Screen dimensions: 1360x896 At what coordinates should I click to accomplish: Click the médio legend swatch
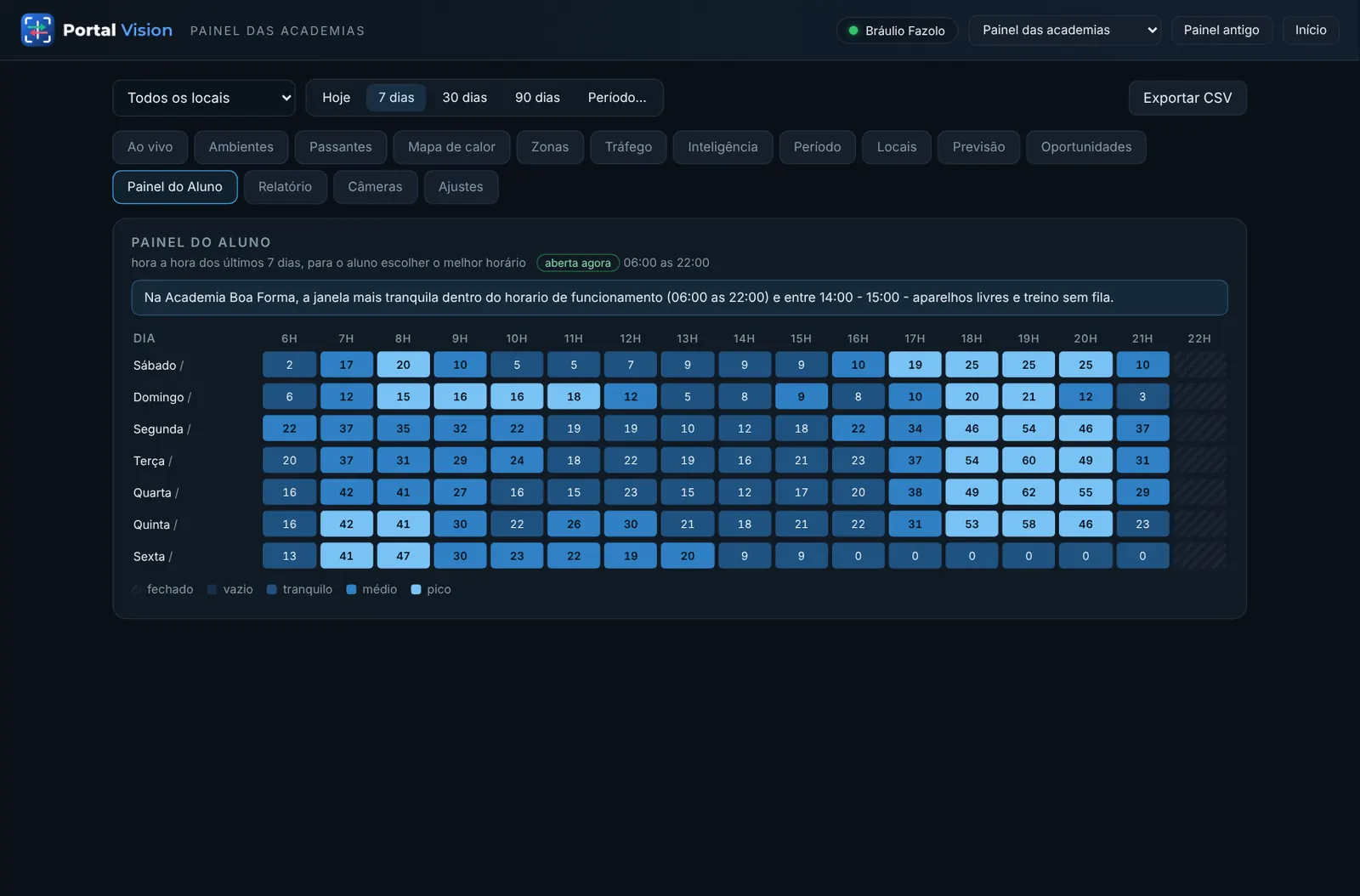pos(351,589)
